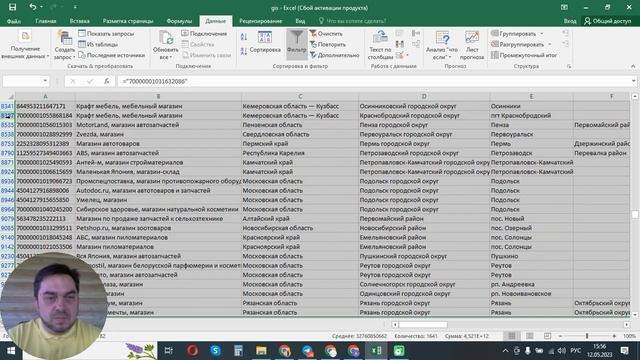Open Skype from taskbar
This screenshot has width=640, height=360.
tap(216, 351)
